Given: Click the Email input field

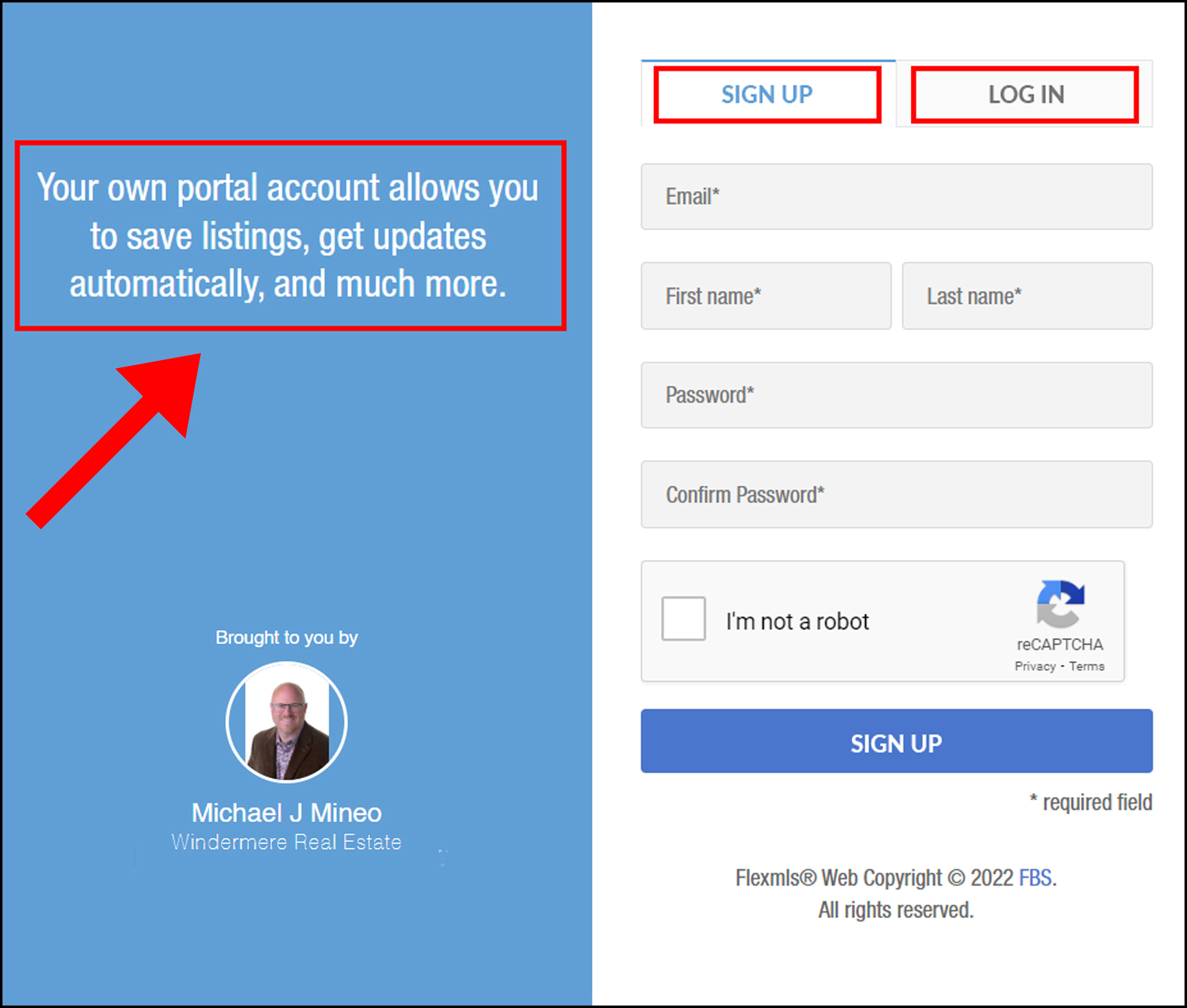Looking at the screenshot, I should [896, 197].
